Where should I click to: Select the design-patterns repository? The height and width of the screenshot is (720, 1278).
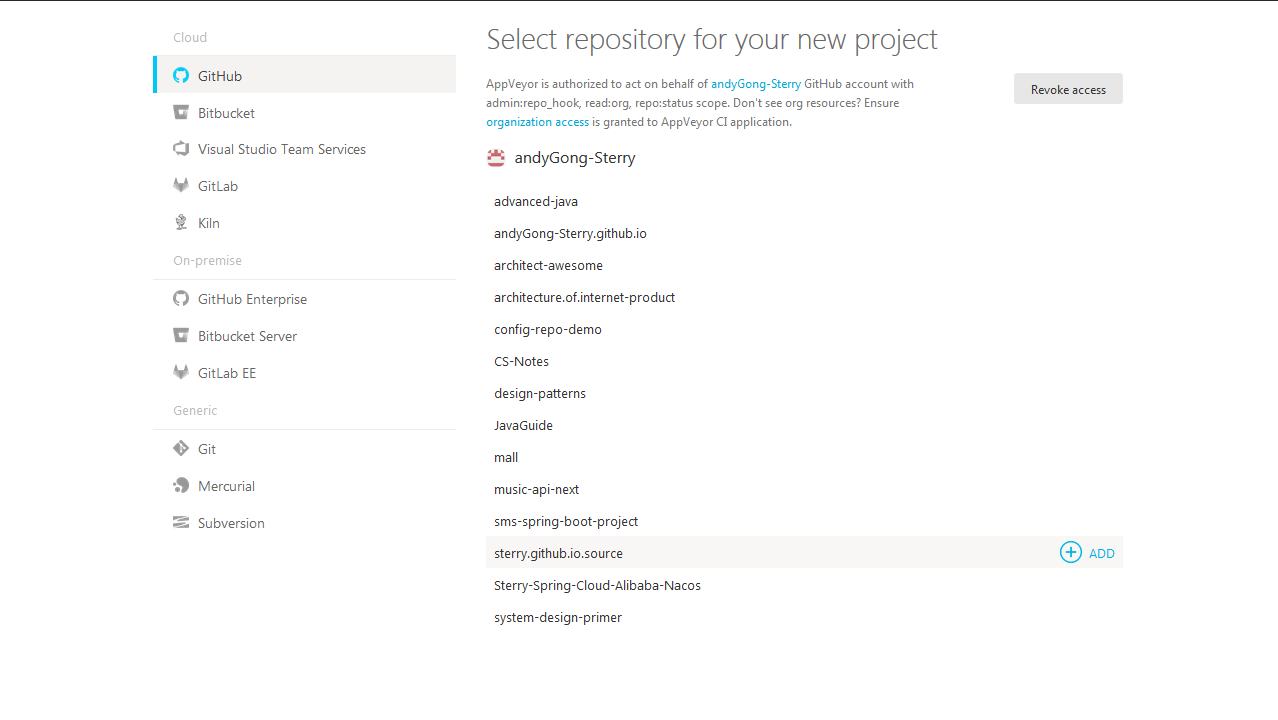804,393
